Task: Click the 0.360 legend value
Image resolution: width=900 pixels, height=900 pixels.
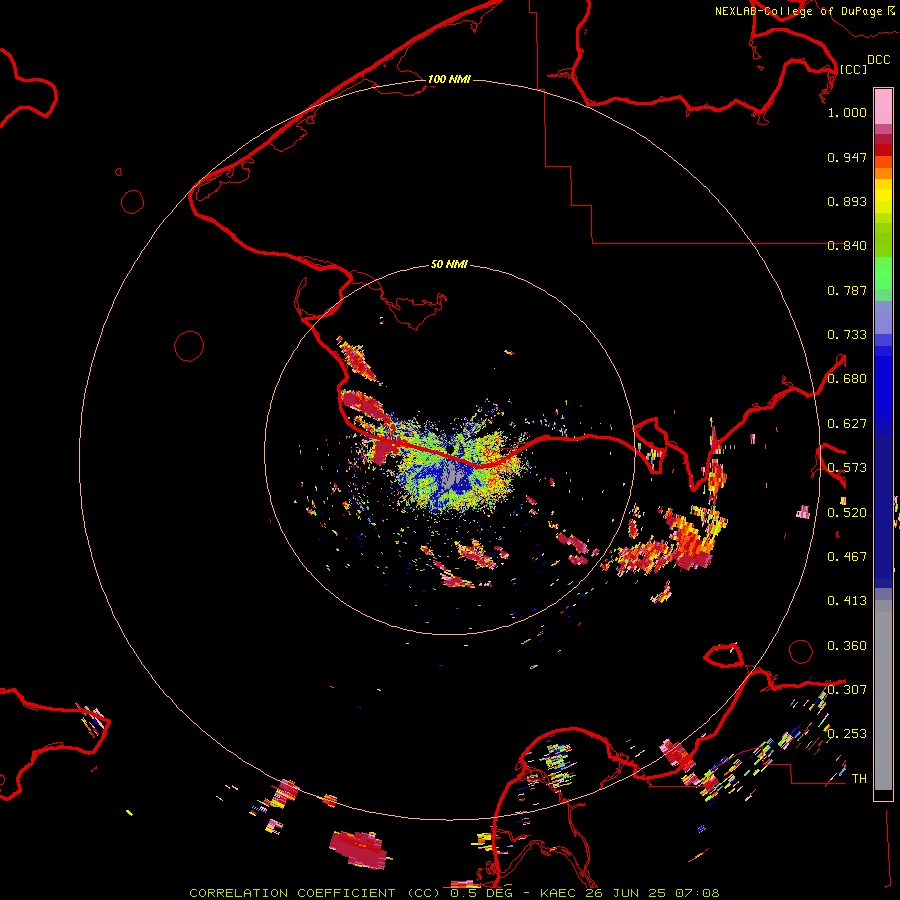Action: (x=847, y=646)
